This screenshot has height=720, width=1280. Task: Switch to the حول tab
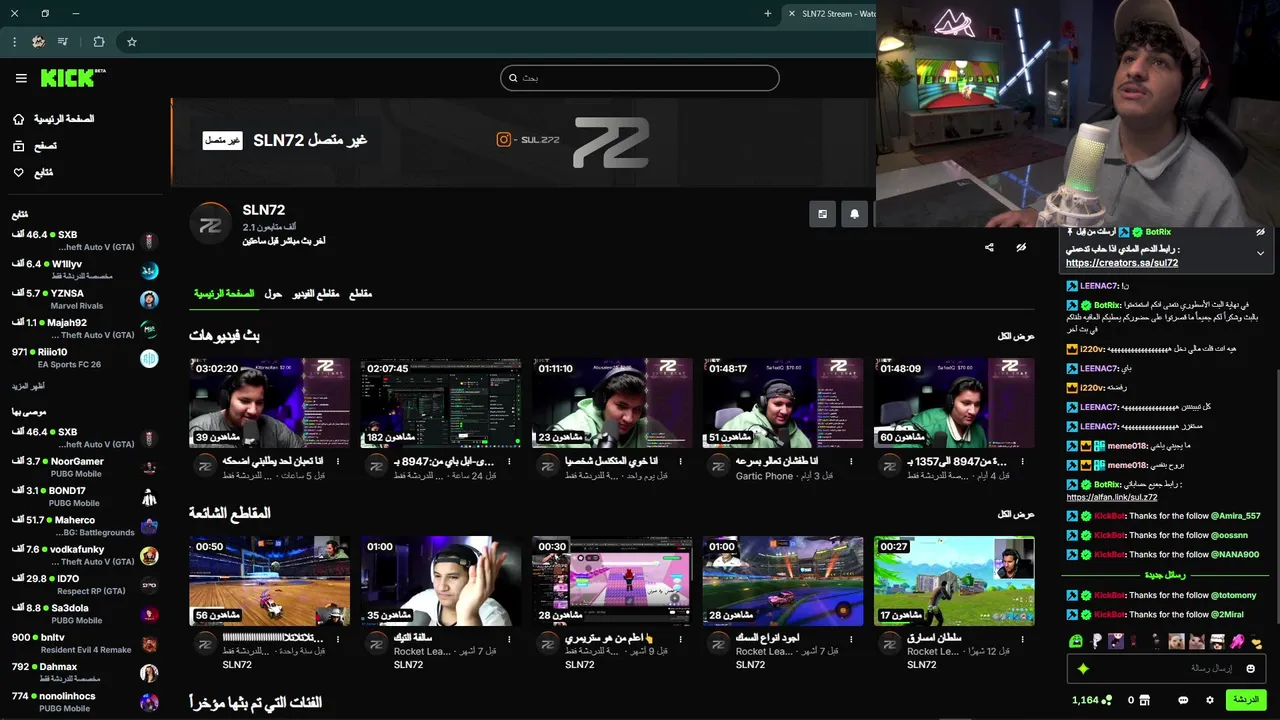coord(273,294)
